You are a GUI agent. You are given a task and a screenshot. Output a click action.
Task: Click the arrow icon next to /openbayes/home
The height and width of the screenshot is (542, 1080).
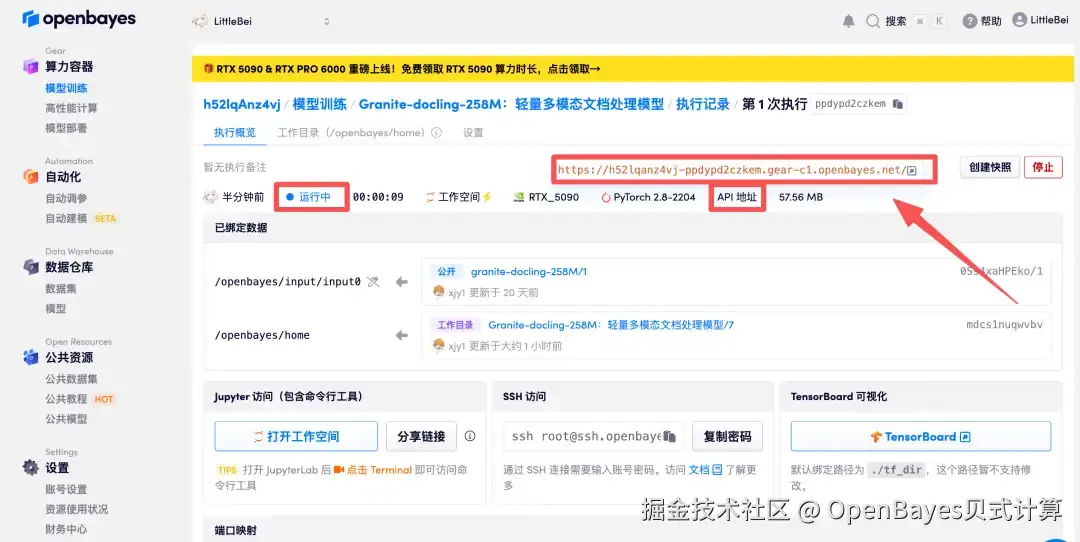click(x=402, y=335)
